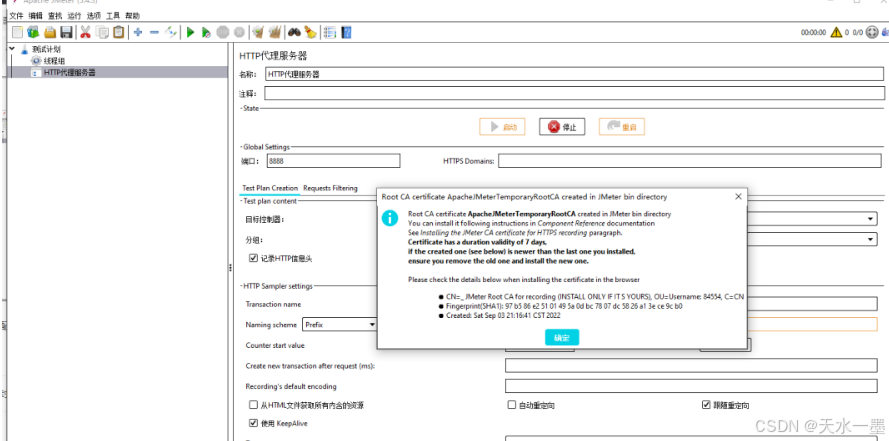Click the grey round thread status icon
This screenshot has height=441, width=889.
(x=872, y=32)
